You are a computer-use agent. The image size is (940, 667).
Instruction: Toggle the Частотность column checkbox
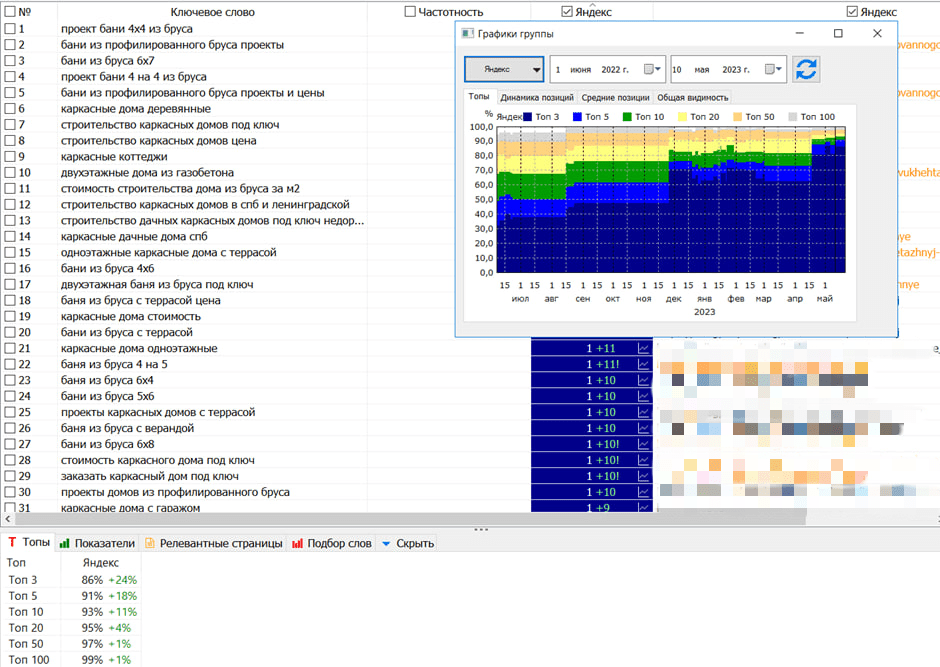click(x=410, y=12)
